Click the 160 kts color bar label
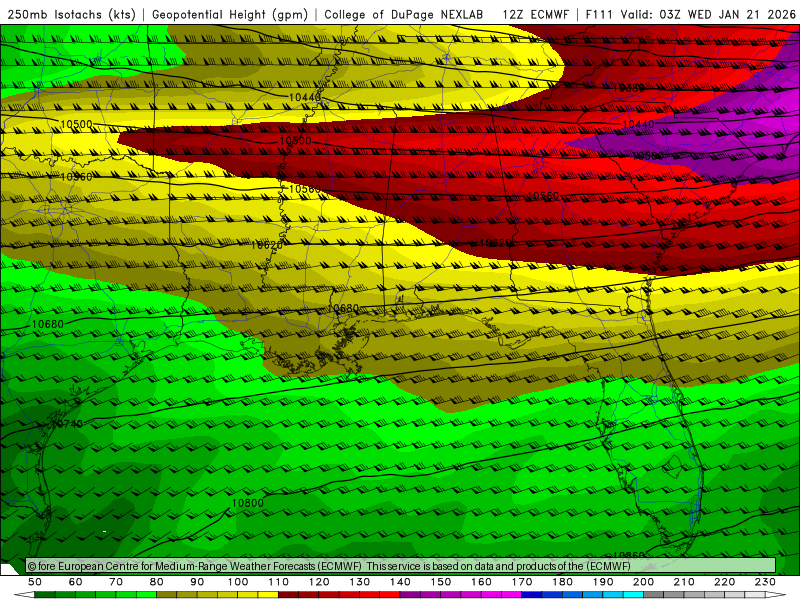Screen dimensions: 800x600 (481, 582)
